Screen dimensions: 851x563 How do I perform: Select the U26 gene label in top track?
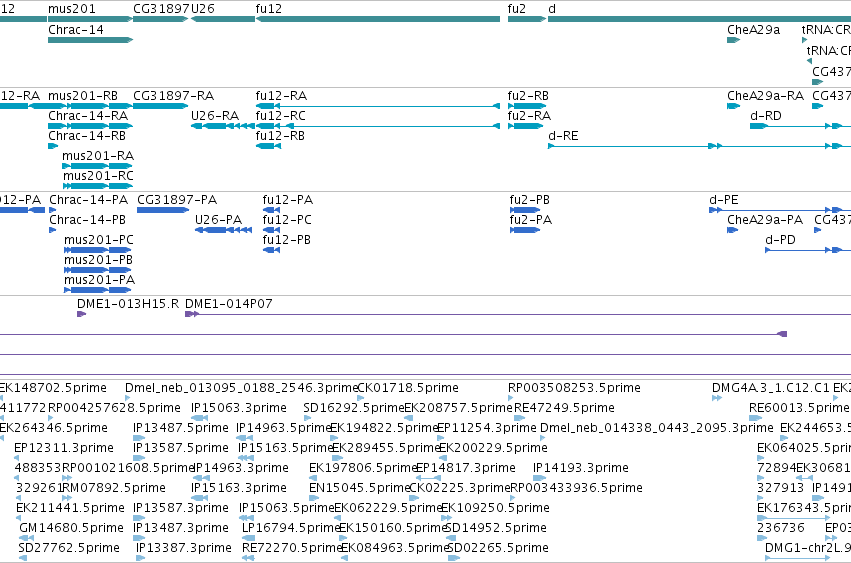coord(203,9)
